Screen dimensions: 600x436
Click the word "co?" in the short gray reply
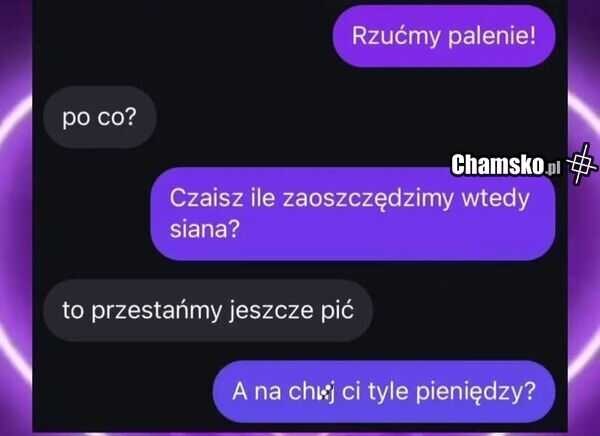point(116,118)
